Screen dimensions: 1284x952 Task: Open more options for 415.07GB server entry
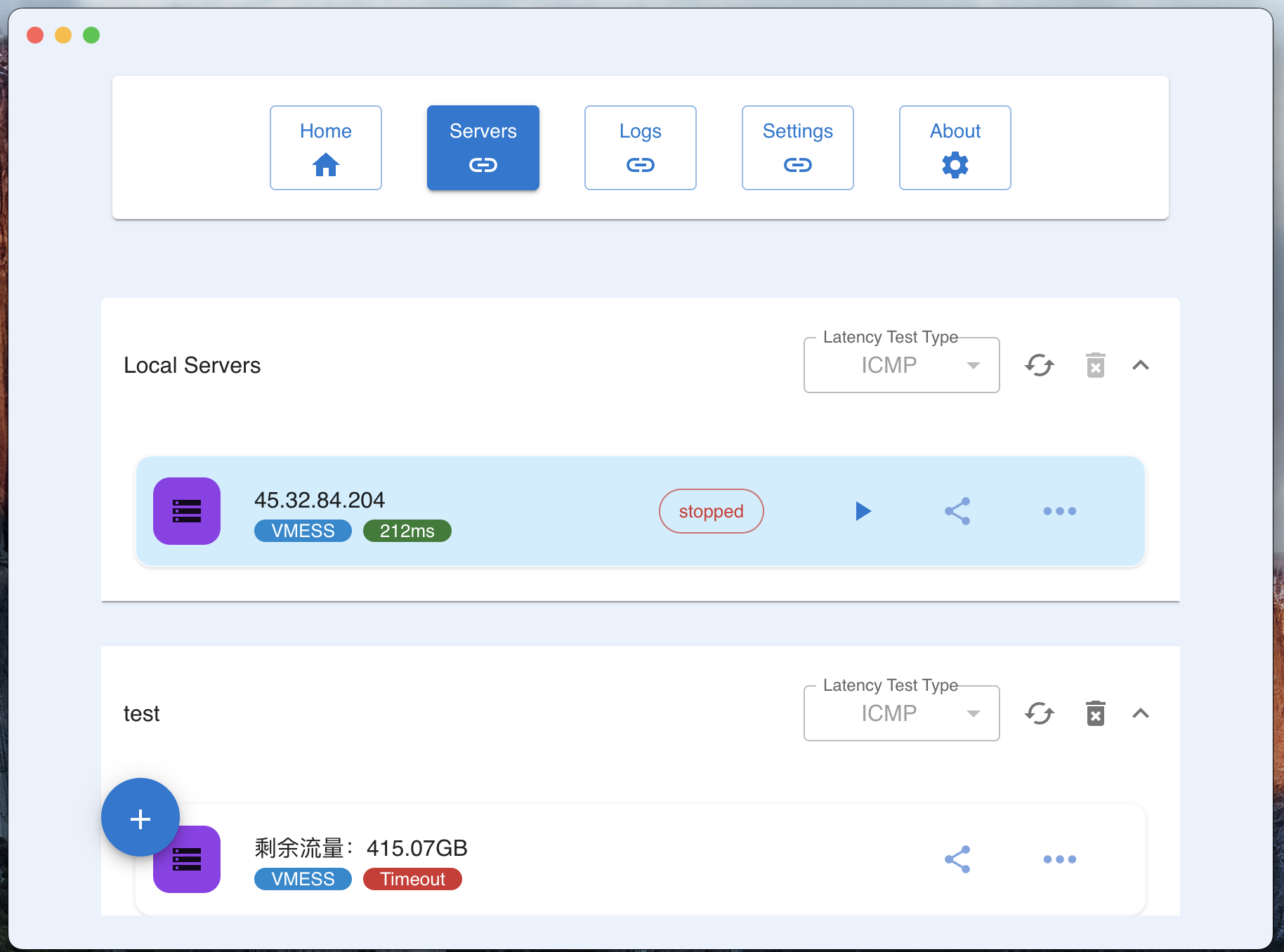click(1059, 859)
